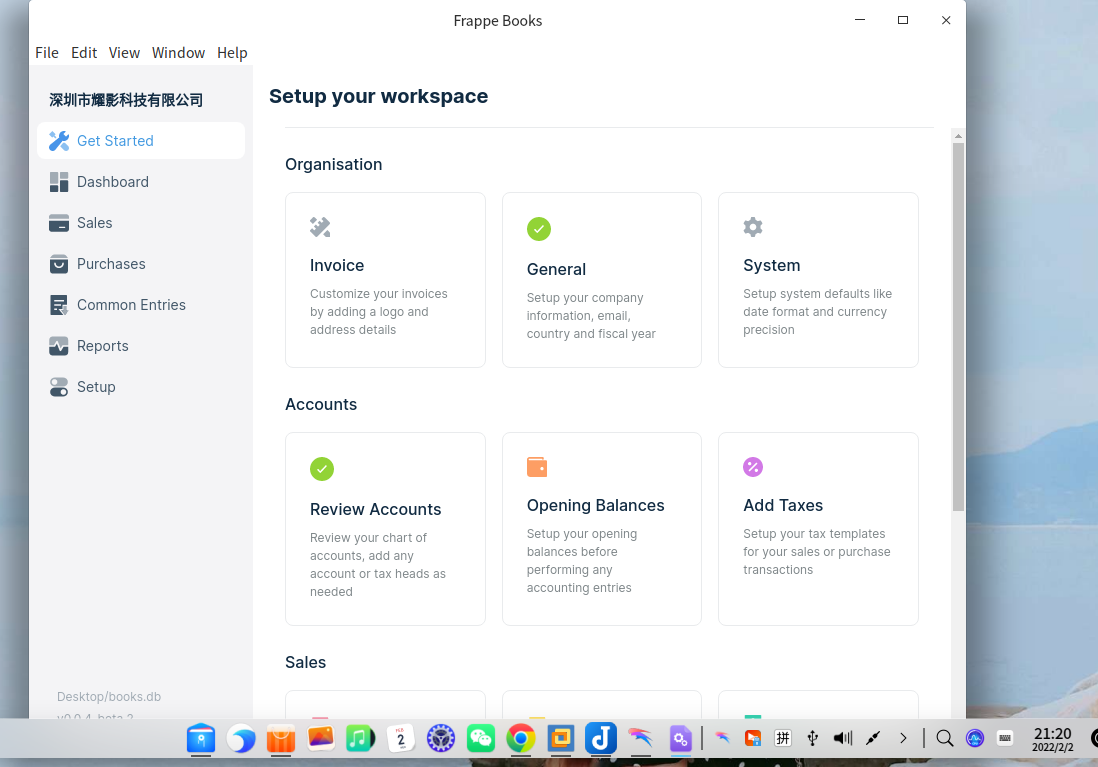Viewport: 1098px width, 767px height.
Task: Click the Accounts section heading
Action: (321, 405)
